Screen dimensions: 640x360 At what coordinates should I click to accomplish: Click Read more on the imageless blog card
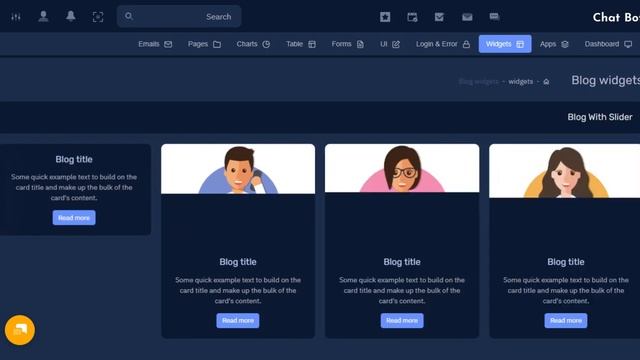(74, 218)
